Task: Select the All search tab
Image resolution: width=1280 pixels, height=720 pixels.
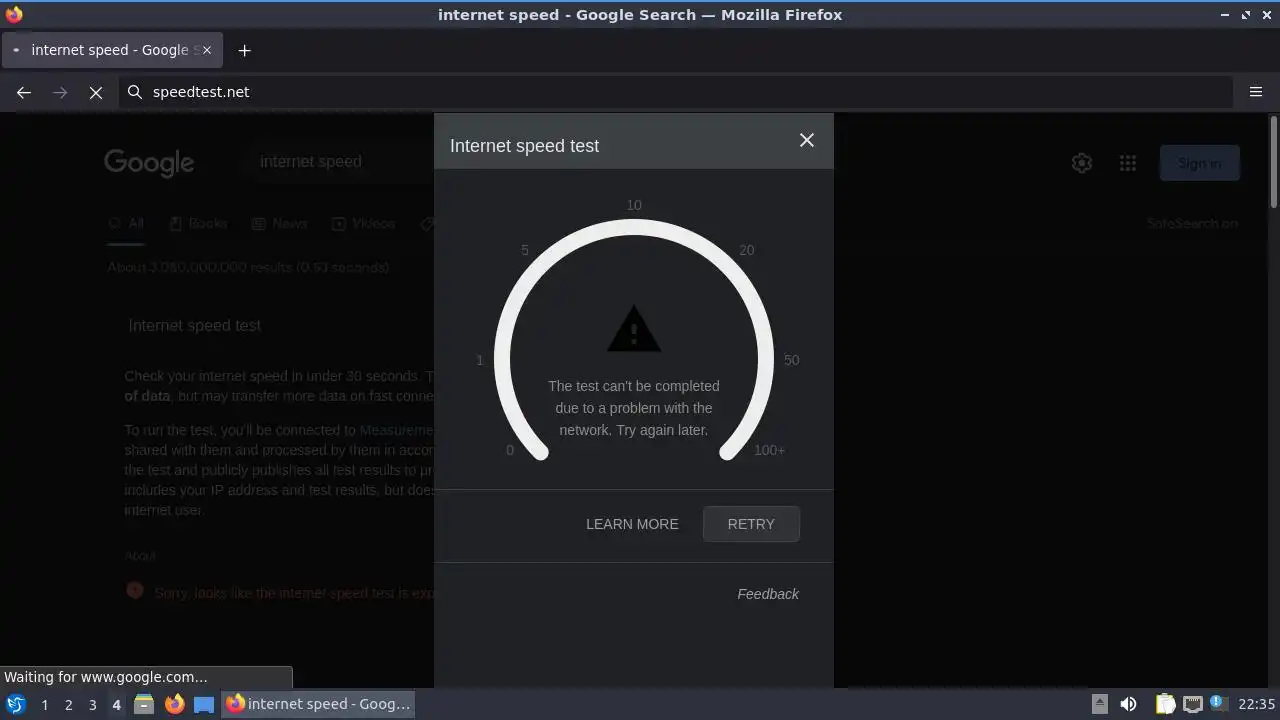Action: click(127, 224)
